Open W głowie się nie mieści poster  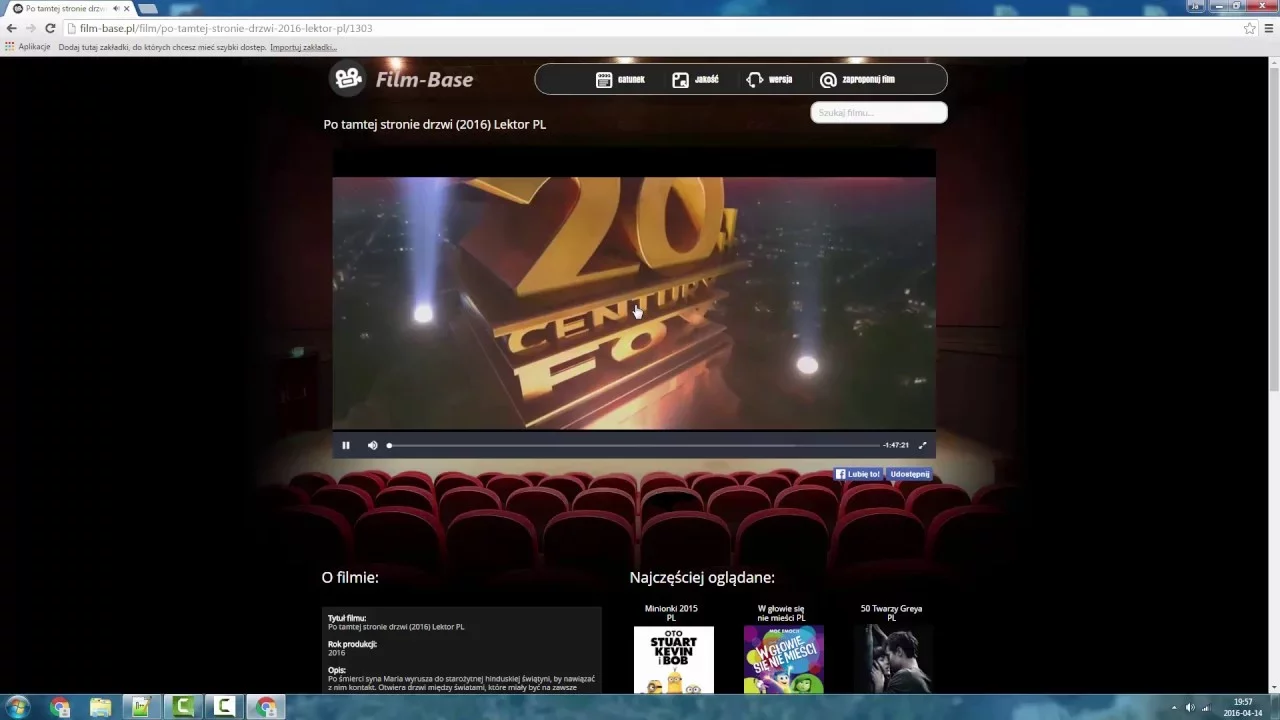click(784, 660)
